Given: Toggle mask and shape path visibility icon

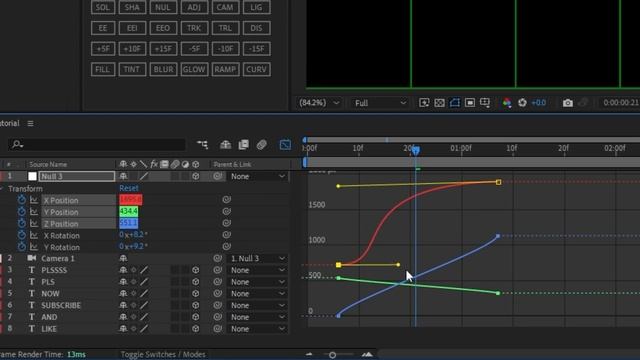Looking at the screenshot, I should (x=455, y=103).
